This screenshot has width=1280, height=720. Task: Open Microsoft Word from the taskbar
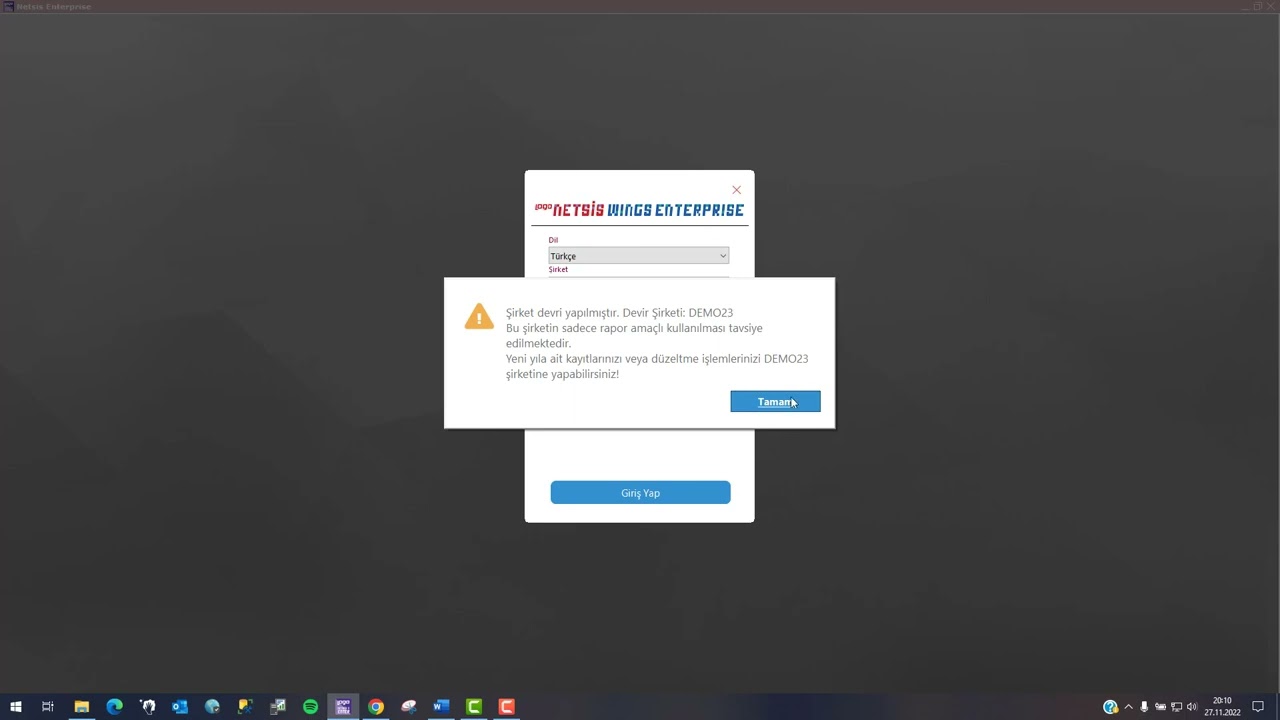pyautogui.click(x=441, y=707)
